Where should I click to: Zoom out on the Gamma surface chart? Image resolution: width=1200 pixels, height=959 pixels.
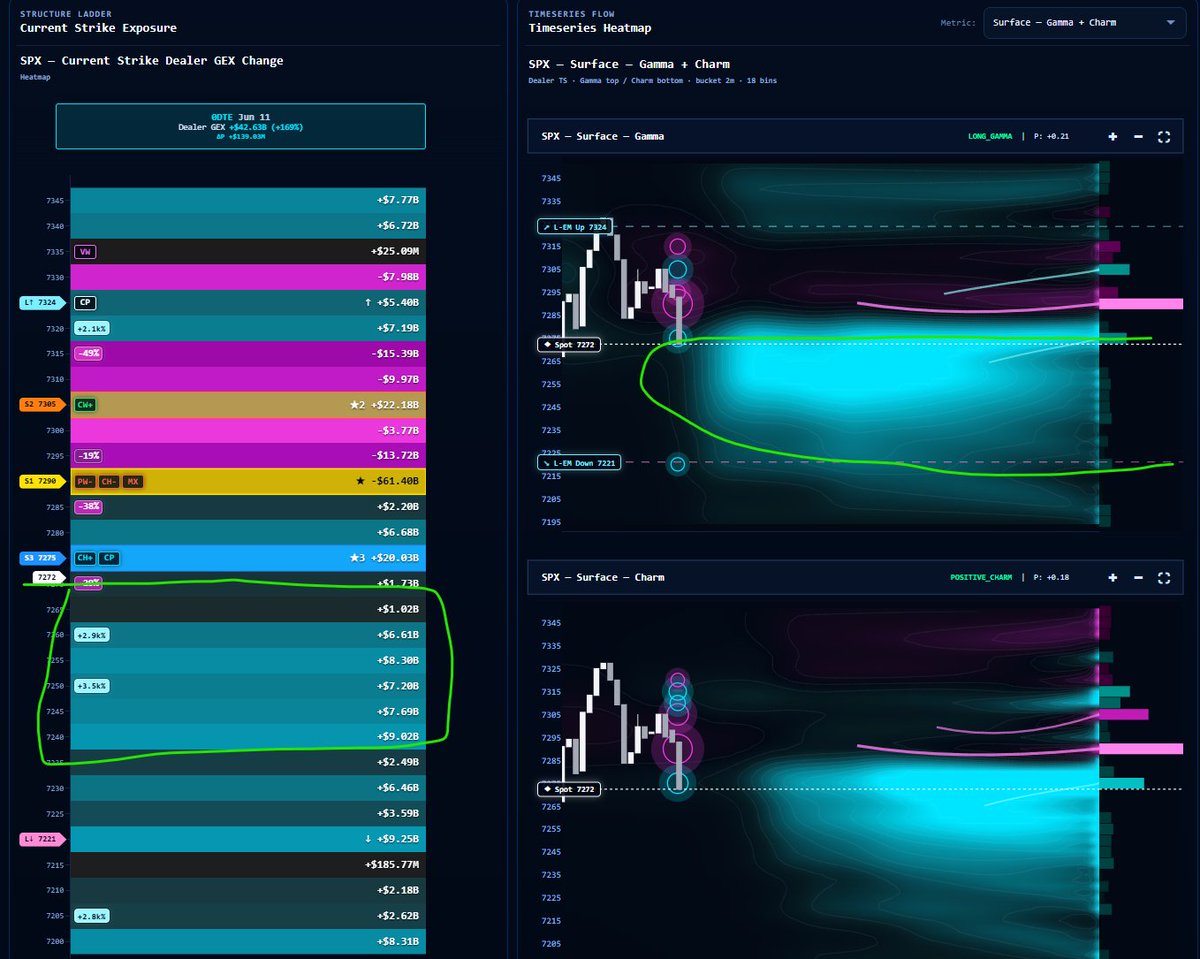point(1138,136)
